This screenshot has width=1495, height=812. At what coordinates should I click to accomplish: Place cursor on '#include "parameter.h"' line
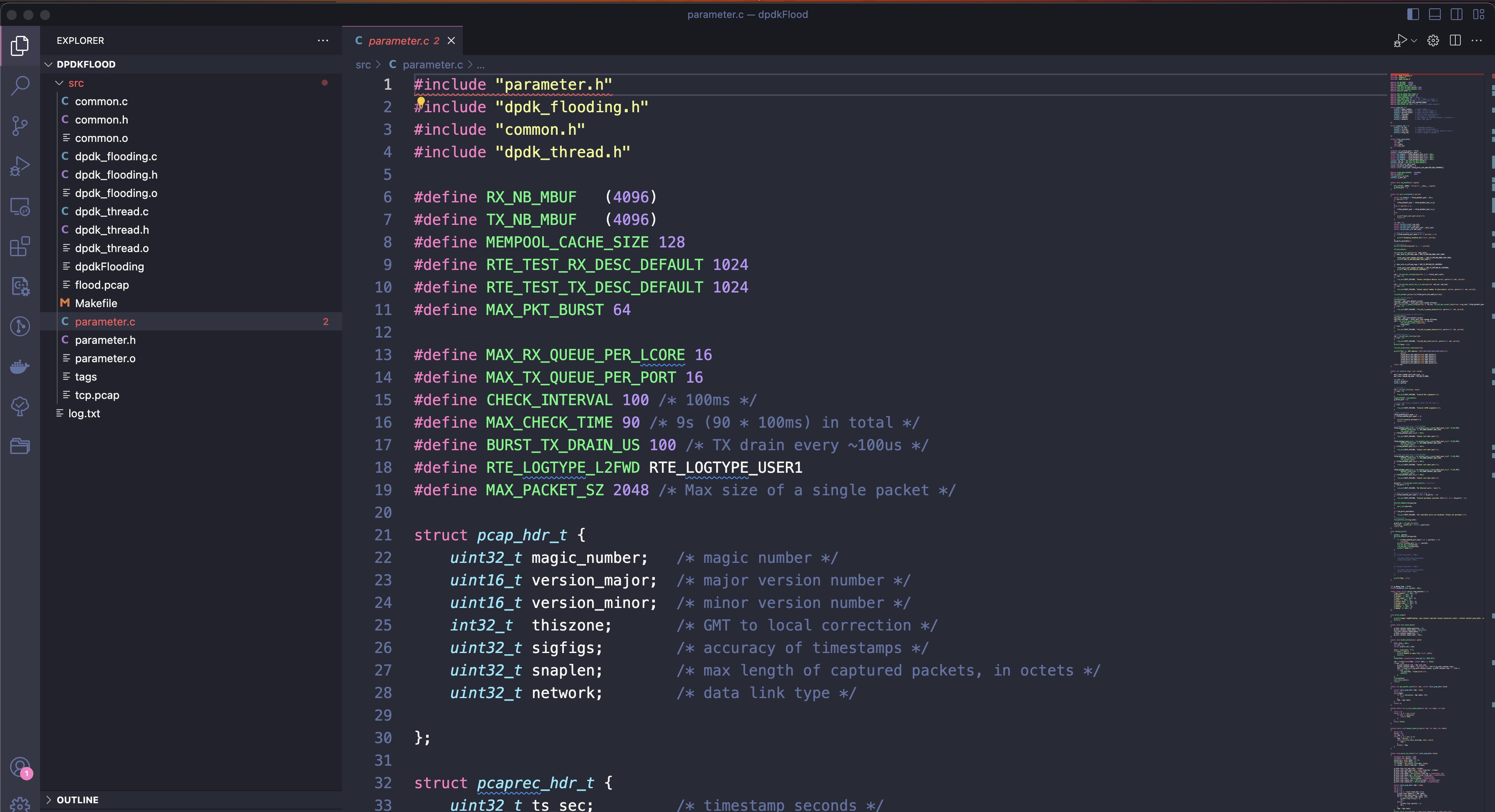pyautogui.click(x=513, y=85)
